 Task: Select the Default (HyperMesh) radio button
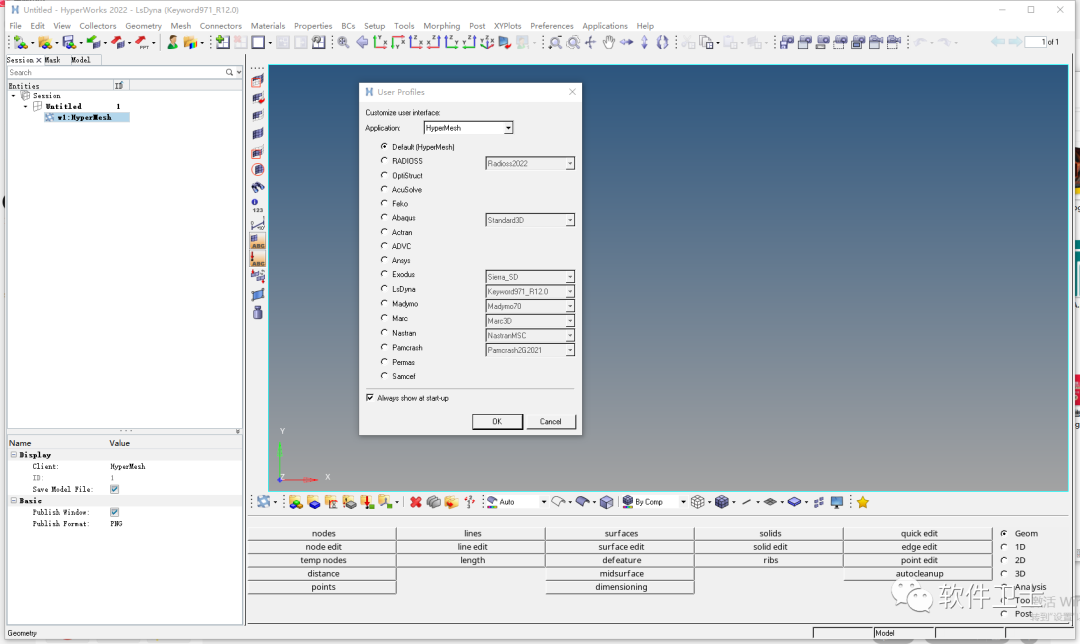384,146
